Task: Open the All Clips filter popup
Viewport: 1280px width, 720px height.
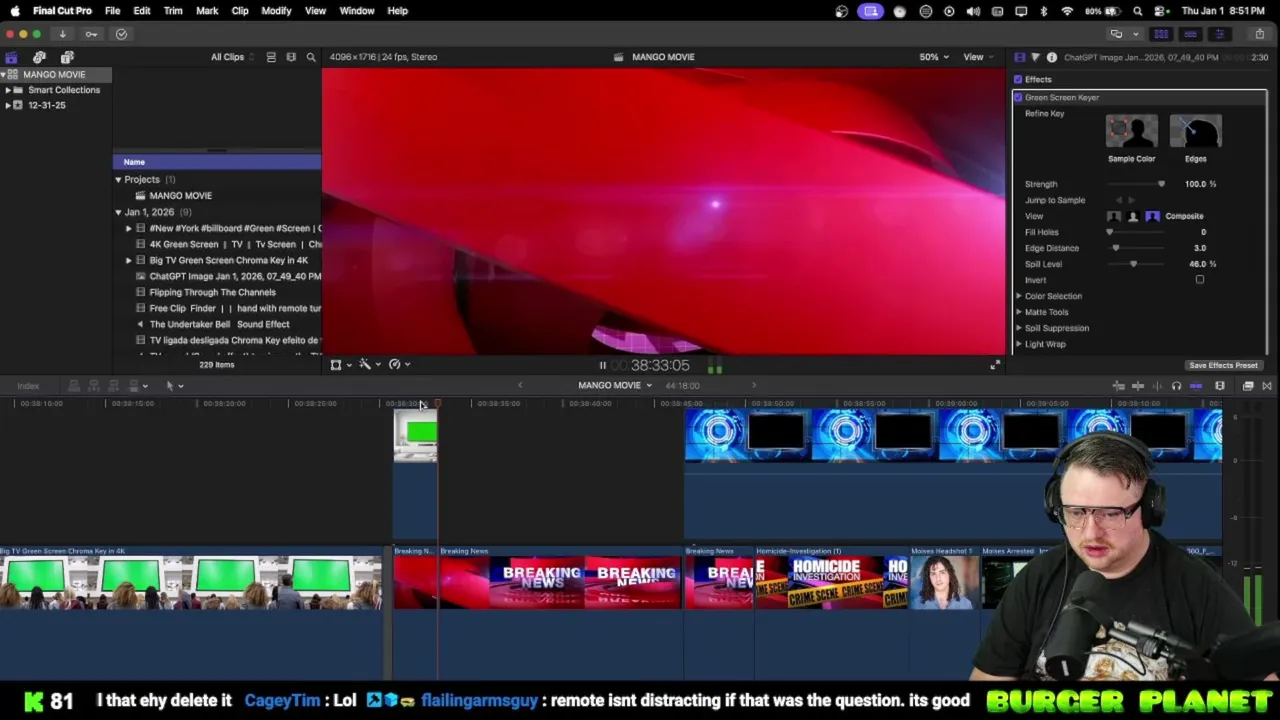Action: click(x=232, y=57)
